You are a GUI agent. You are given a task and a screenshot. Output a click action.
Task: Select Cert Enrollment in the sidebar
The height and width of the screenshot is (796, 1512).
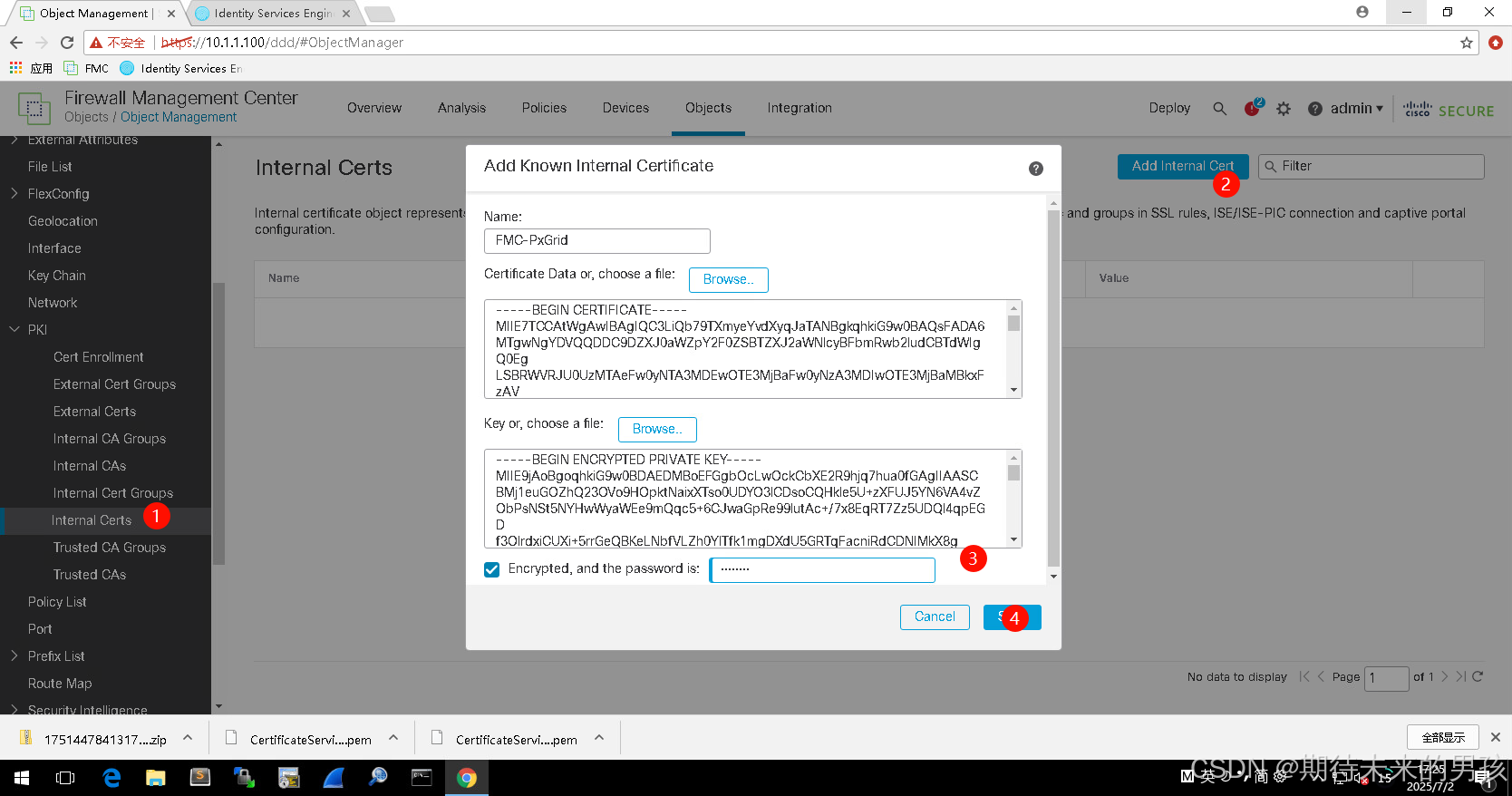pyautogui.click(x=98, y=357)
